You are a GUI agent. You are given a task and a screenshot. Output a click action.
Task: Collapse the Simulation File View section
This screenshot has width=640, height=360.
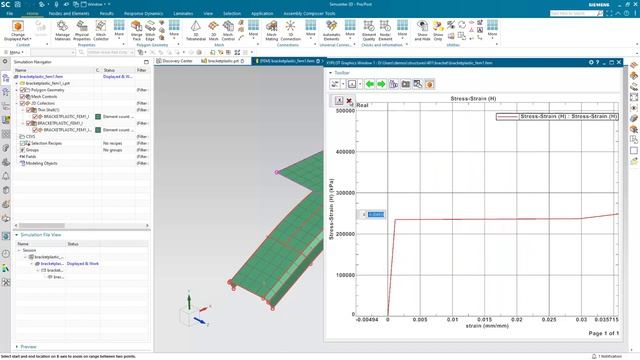click(x=17, y=235)
